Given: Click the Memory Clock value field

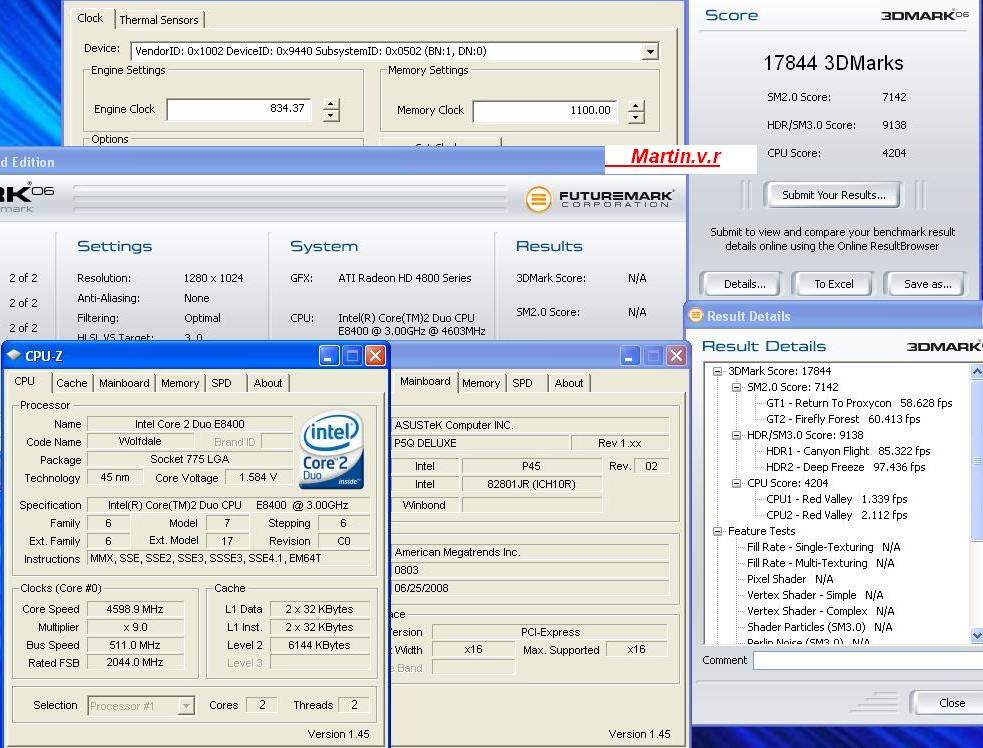Looking at the screenshot, I should click(x=545, y=111).
